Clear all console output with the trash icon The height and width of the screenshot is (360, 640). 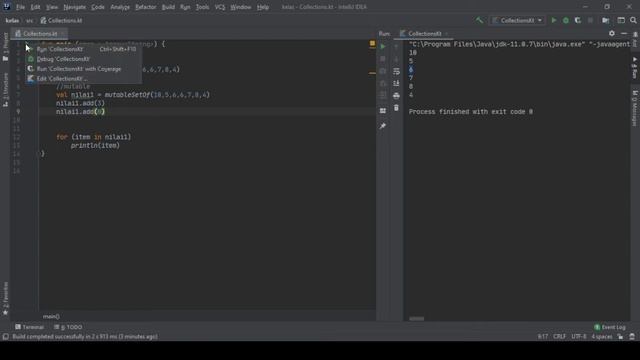click(396, 108)
